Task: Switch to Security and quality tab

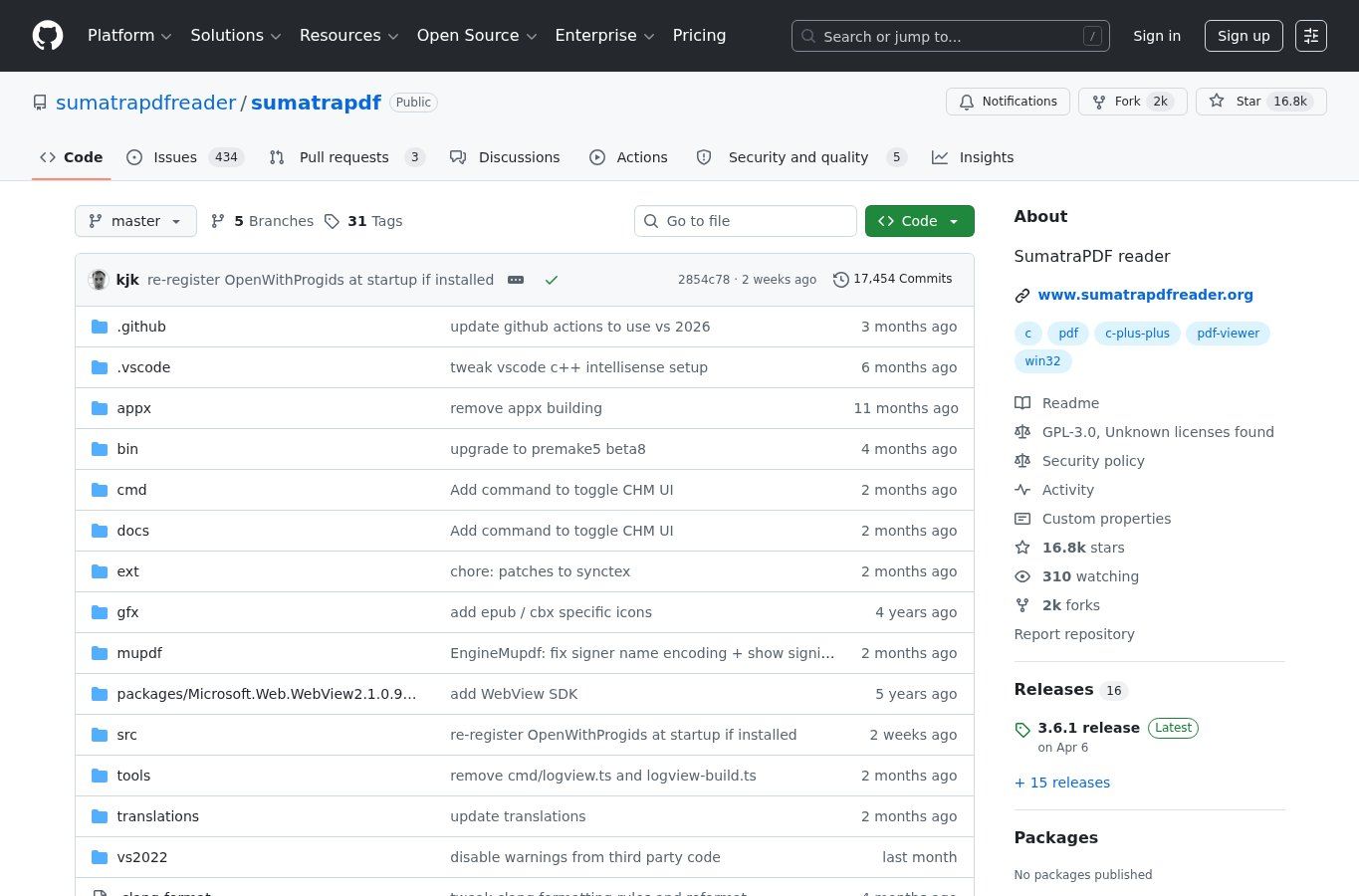Action: point(801,157)
